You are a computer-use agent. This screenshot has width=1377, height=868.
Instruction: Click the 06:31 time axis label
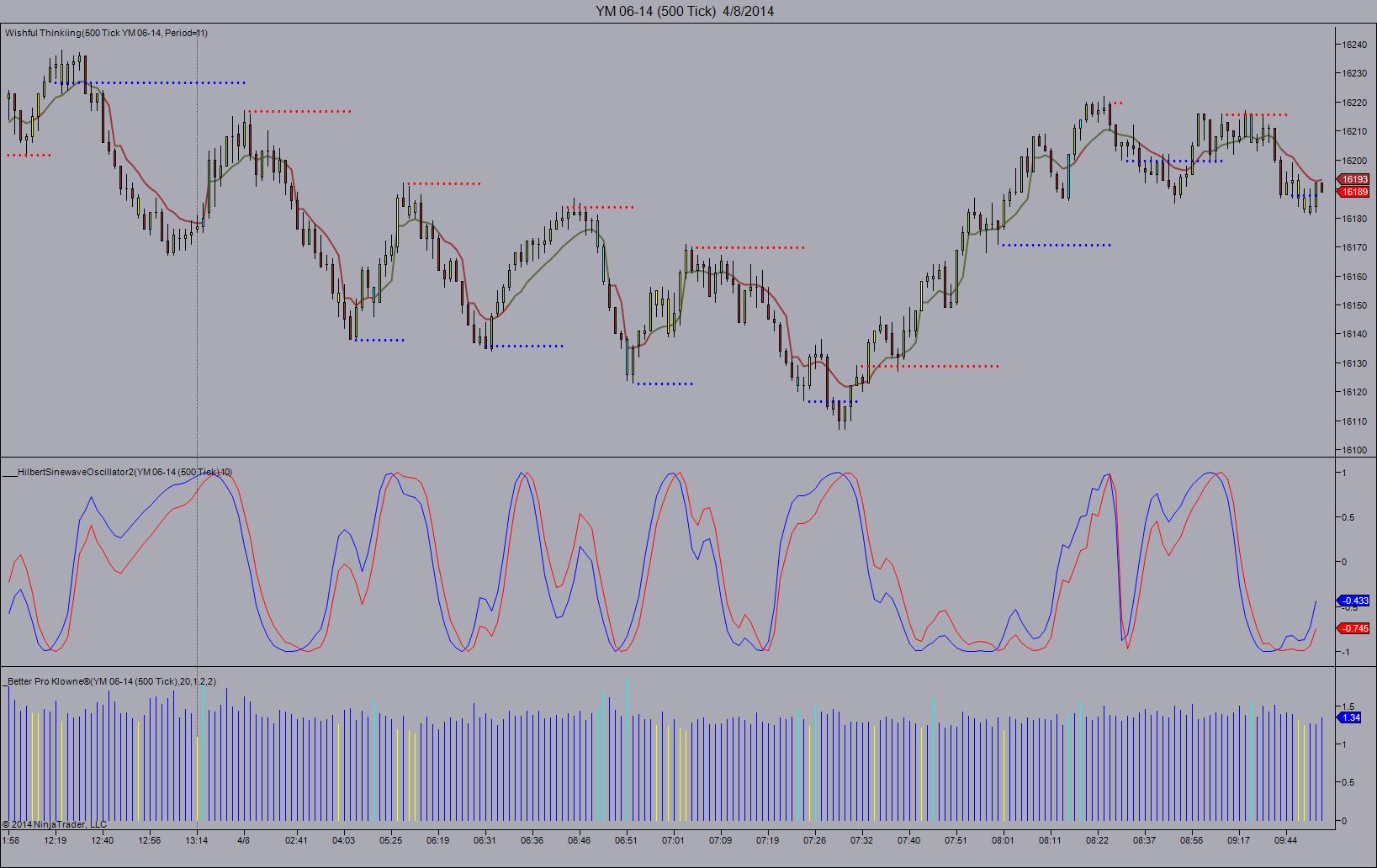point(485,839)
